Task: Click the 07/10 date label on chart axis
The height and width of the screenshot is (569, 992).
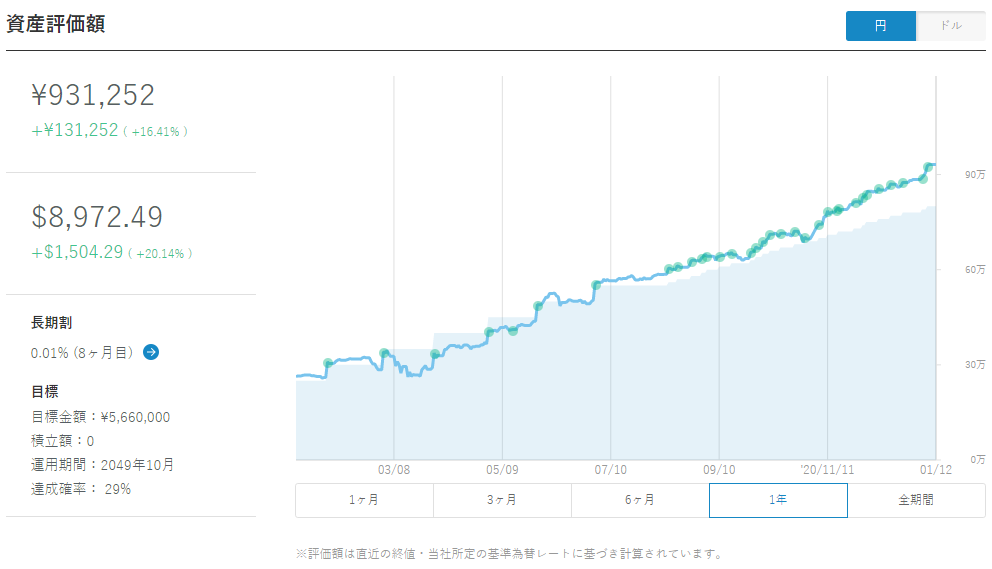Action: coord(611,470)
